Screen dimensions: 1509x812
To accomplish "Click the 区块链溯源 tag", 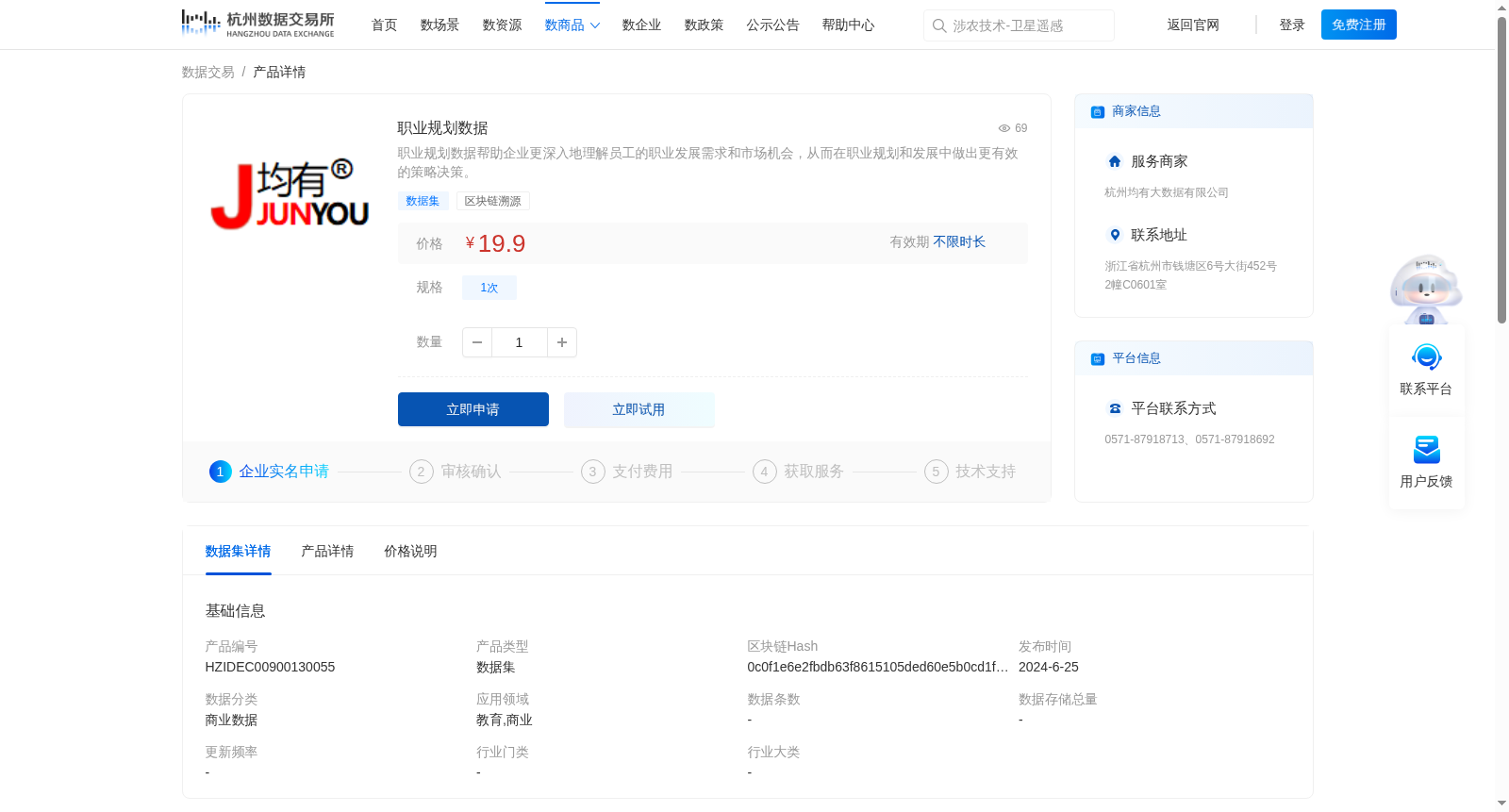I will [493, 201].
